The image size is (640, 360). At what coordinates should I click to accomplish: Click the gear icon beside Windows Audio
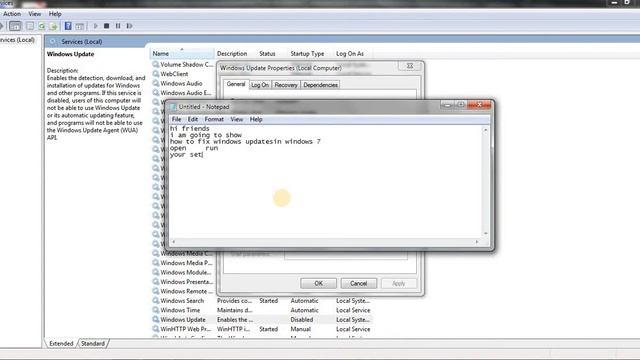156,83
